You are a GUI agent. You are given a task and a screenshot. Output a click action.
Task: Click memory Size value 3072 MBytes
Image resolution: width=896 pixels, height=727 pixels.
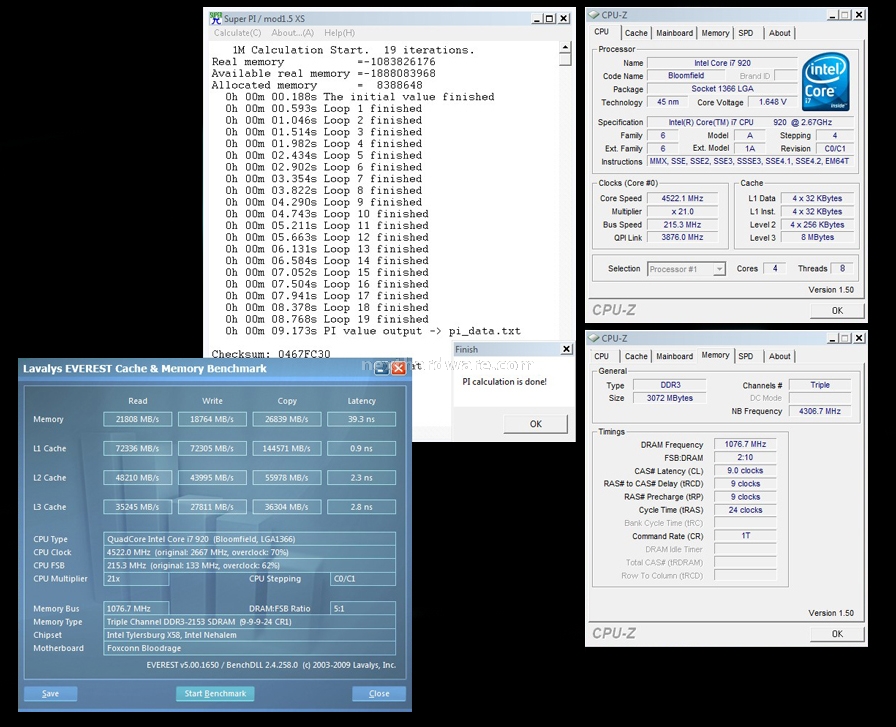click(670, 398)
